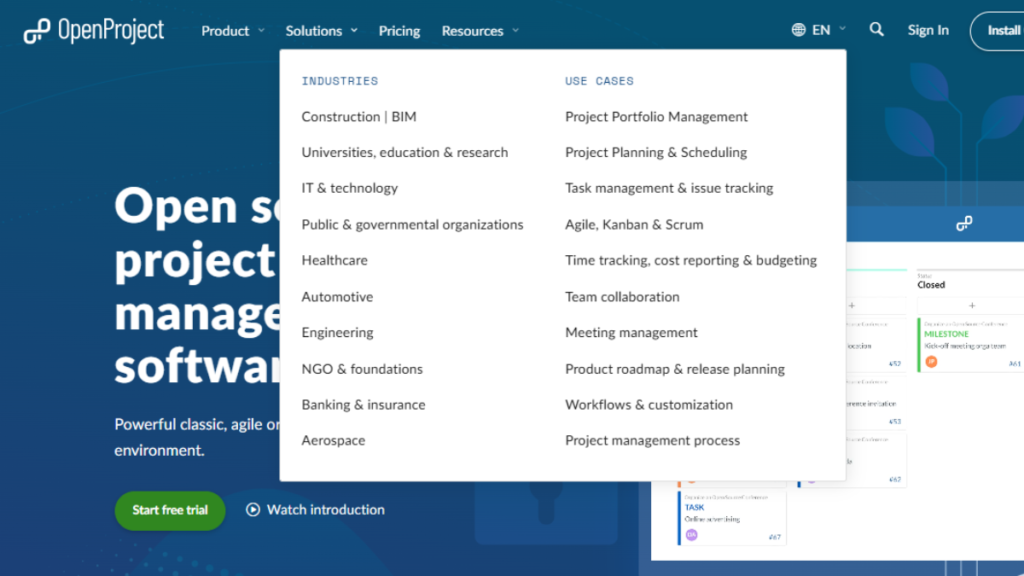Image resolution: width=1024 pixels, height=576 pixels.
Task: Select Meeting management
Action: point(631,332)
